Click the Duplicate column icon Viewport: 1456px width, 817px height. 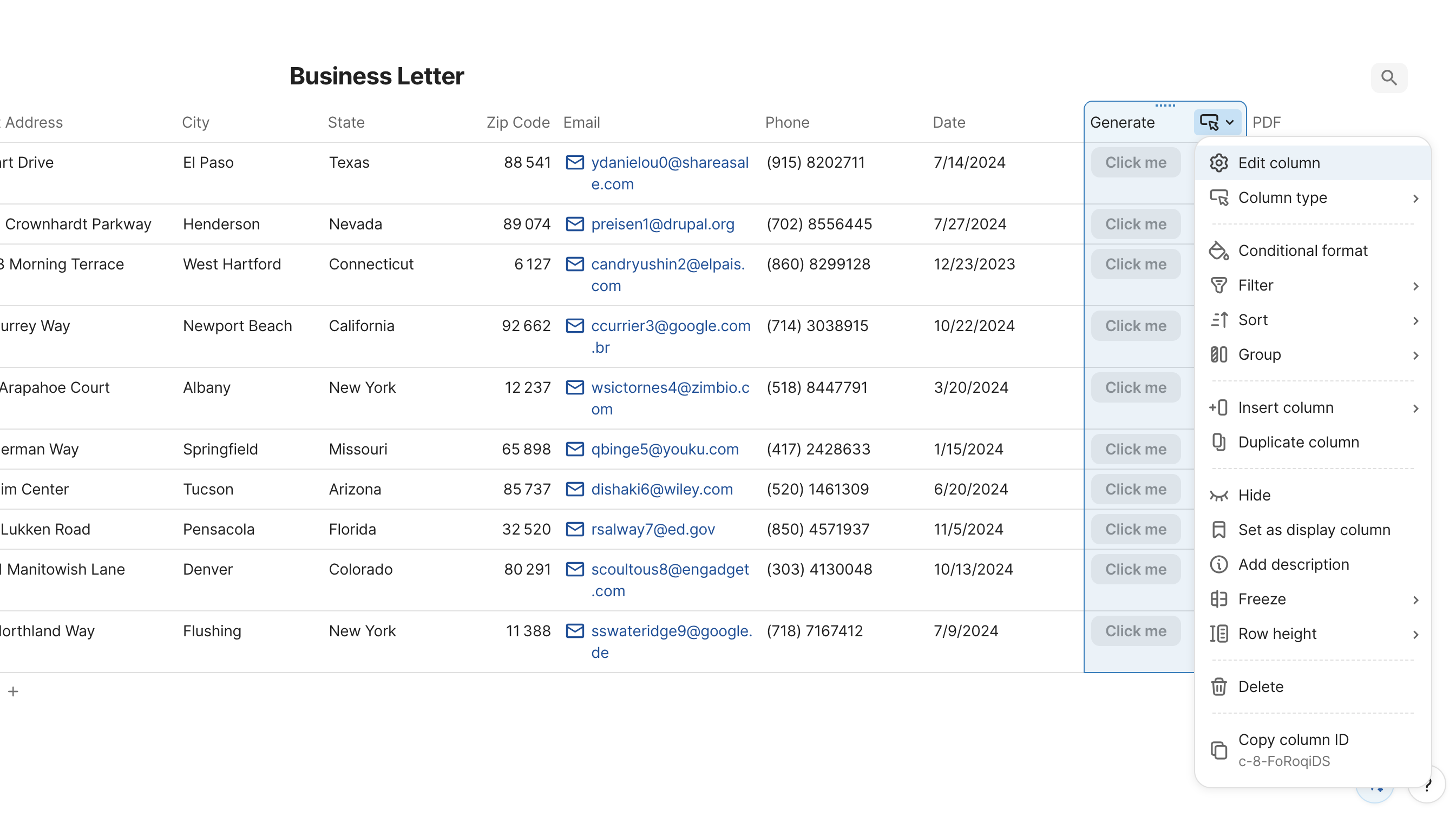pos(1219,443)
